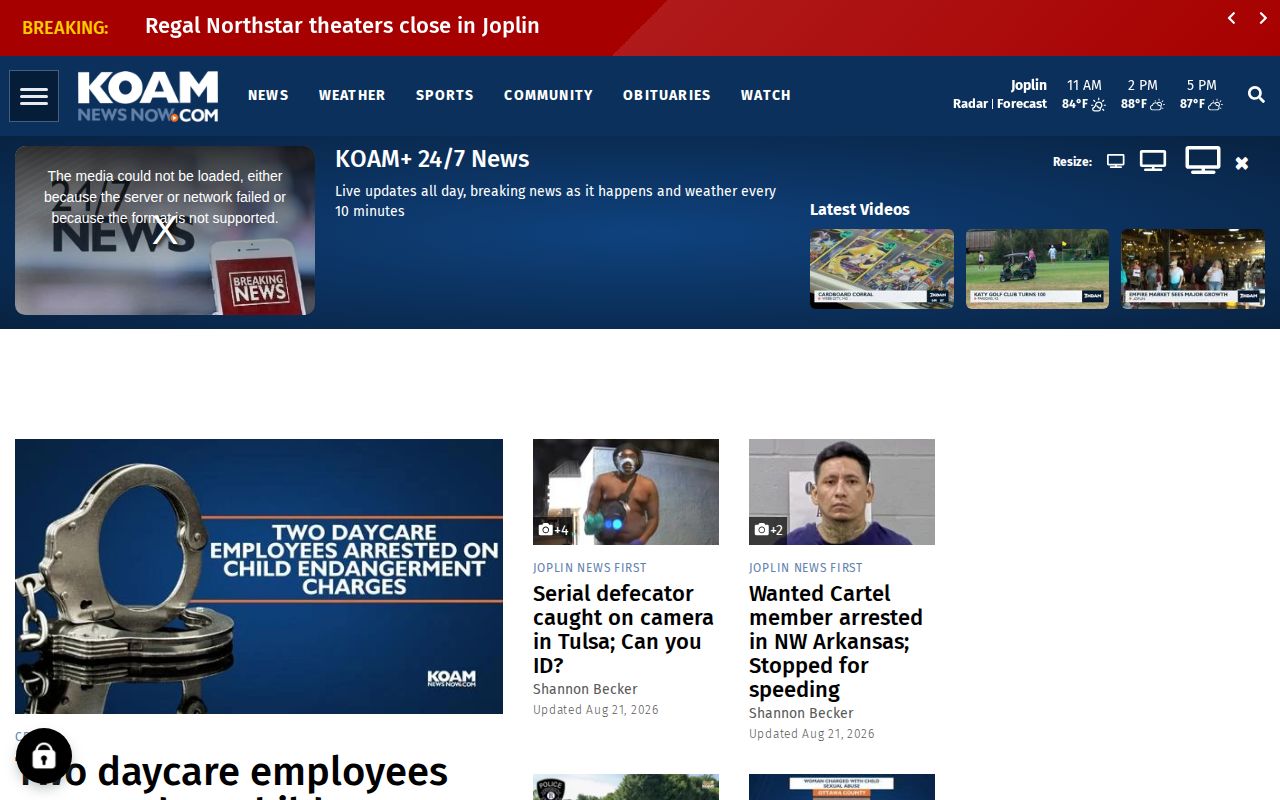
Task: Open serial defecator story thumbnail
Action: 626,492
